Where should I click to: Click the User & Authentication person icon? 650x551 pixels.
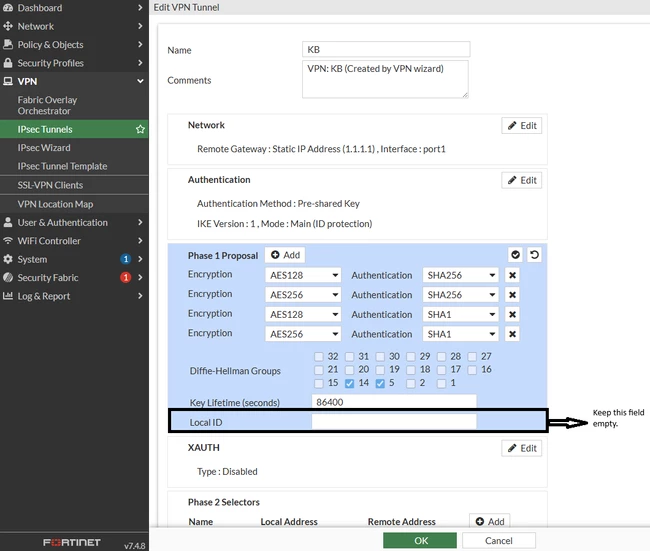click(x=8, y=222)
